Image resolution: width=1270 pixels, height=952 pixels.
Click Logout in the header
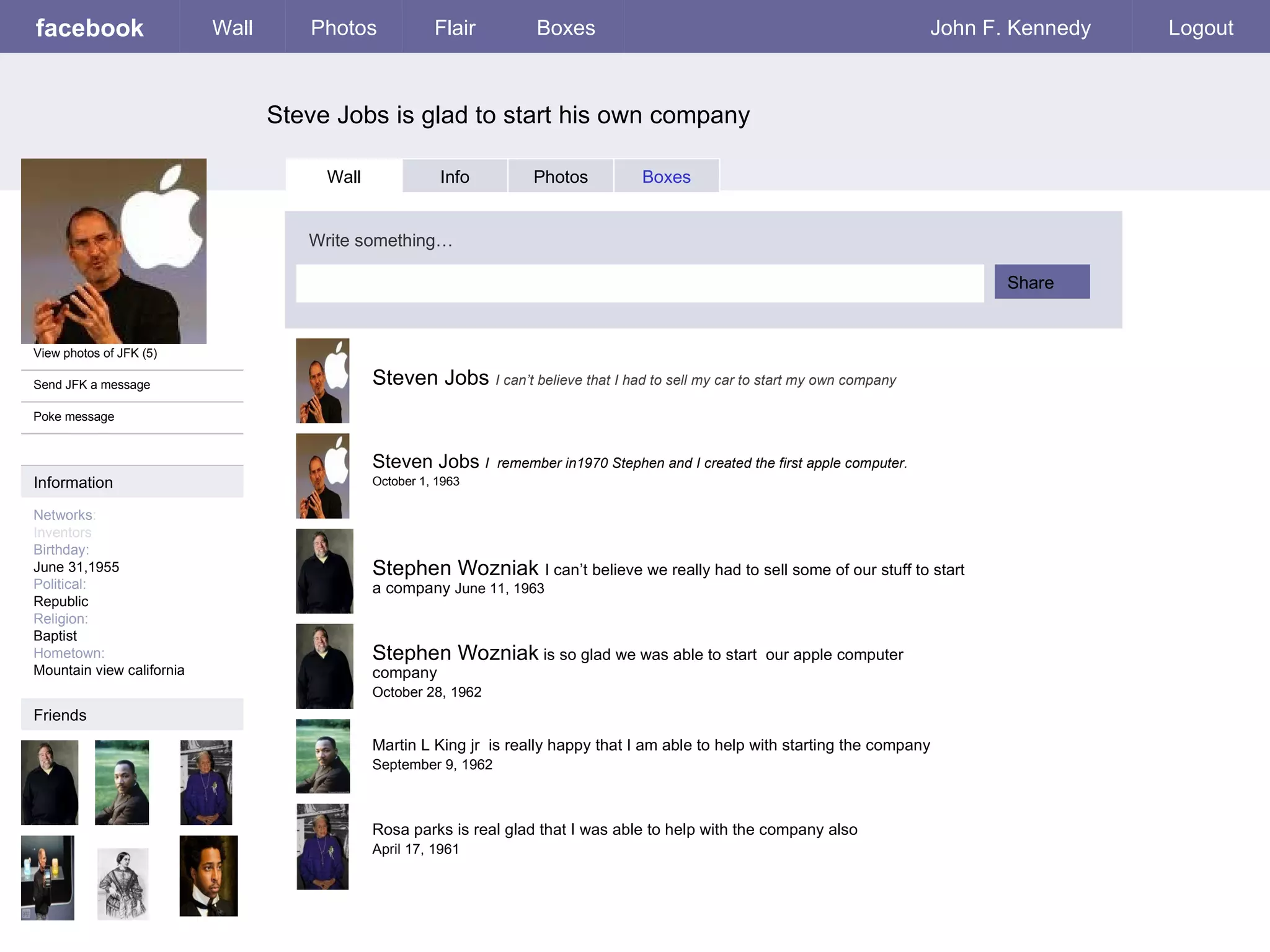(1201, 28)
